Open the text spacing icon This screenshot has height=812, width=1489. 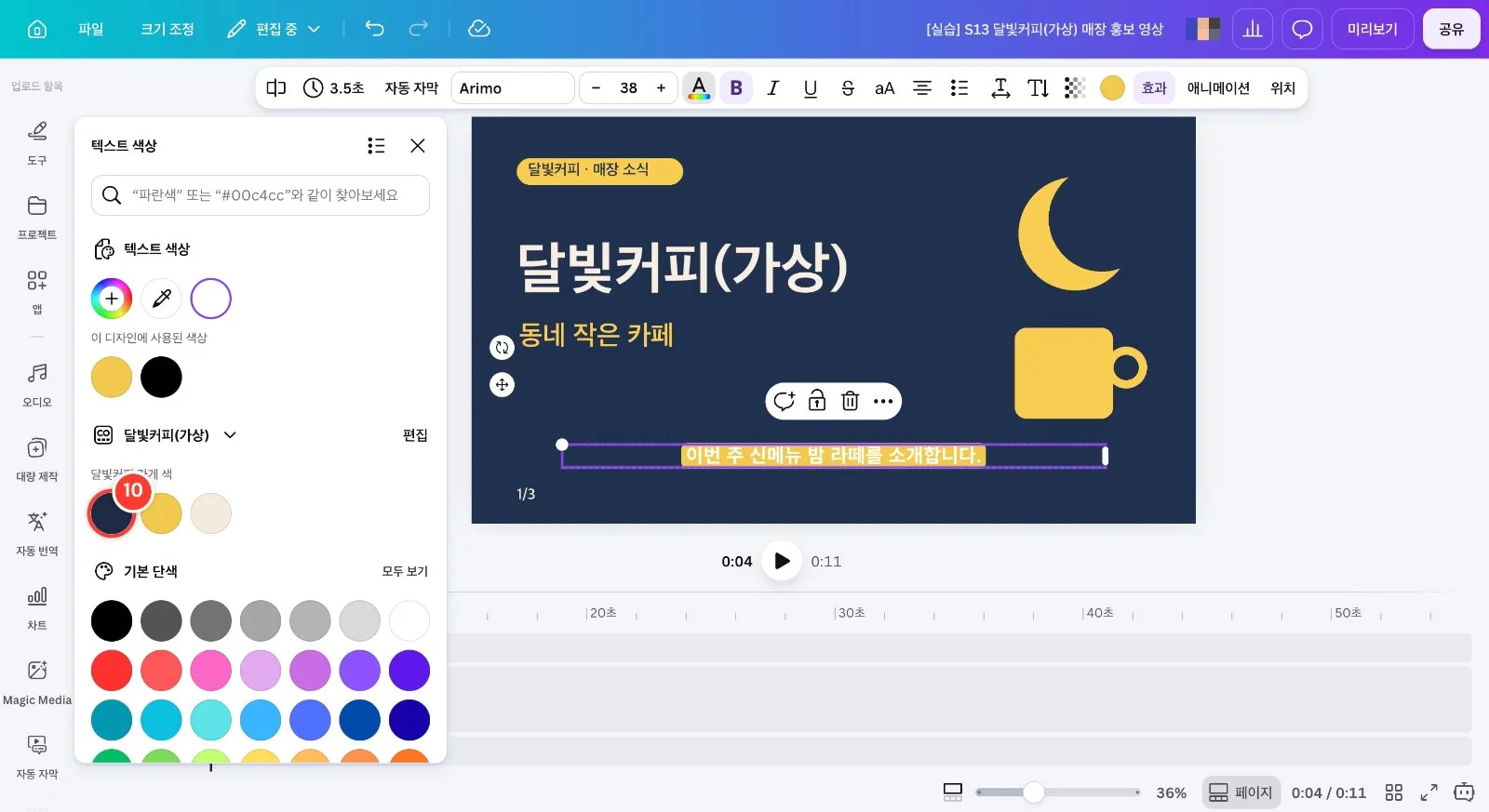tap(1000, 88)
